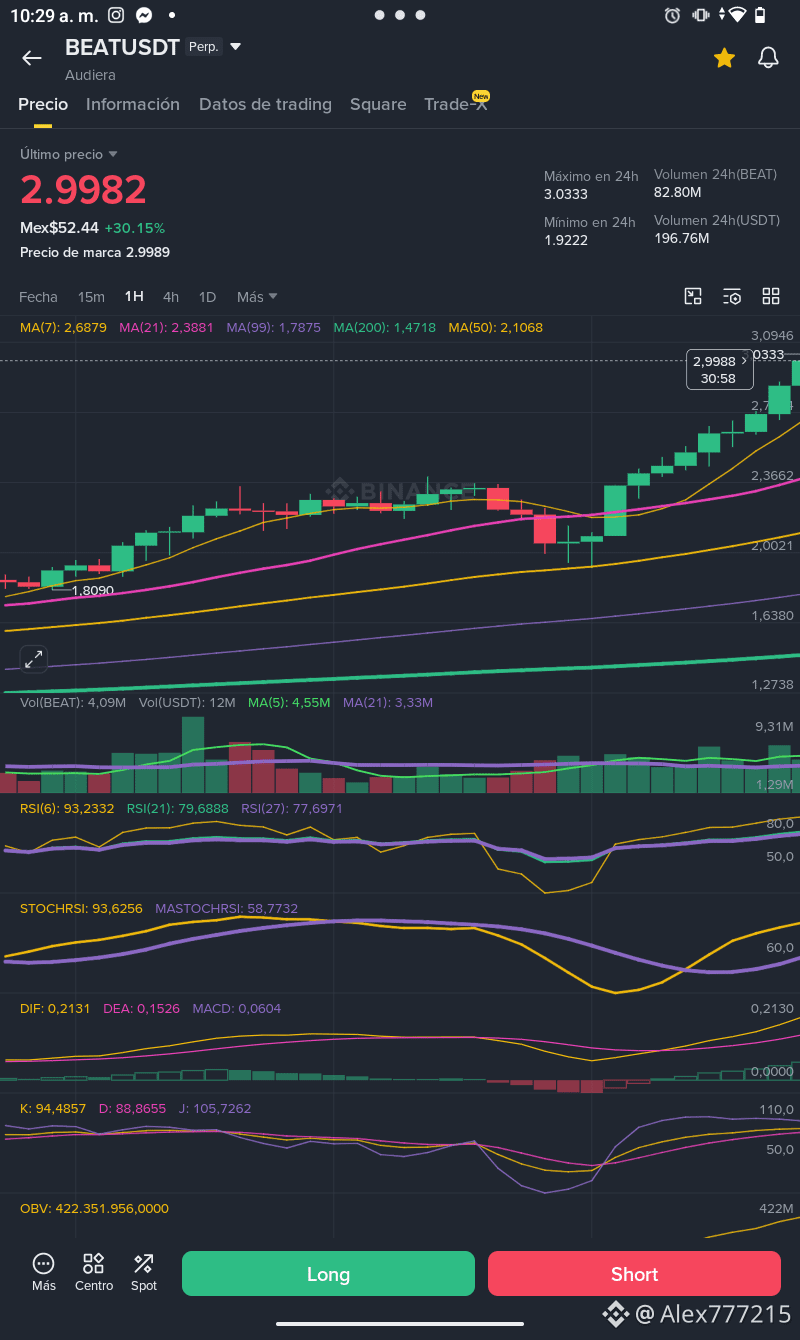800x1340 pixels.
Task: Open price alerts via bell icon
Action: click(768, 58)
